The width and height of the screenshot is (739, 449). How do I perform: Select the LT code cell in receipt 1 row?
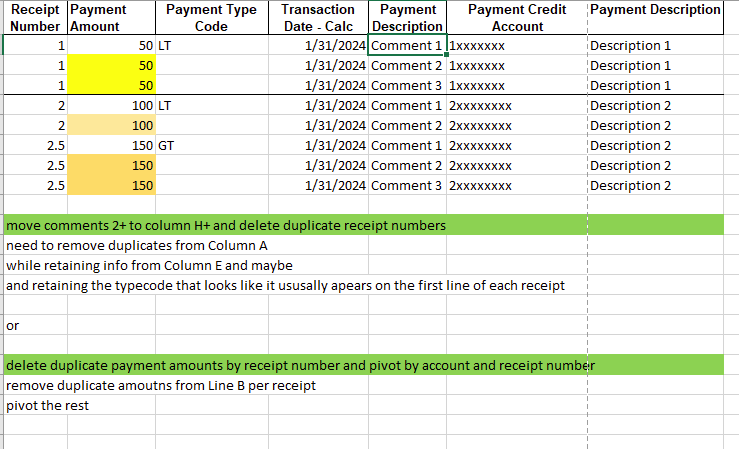[x=212, y=46]
